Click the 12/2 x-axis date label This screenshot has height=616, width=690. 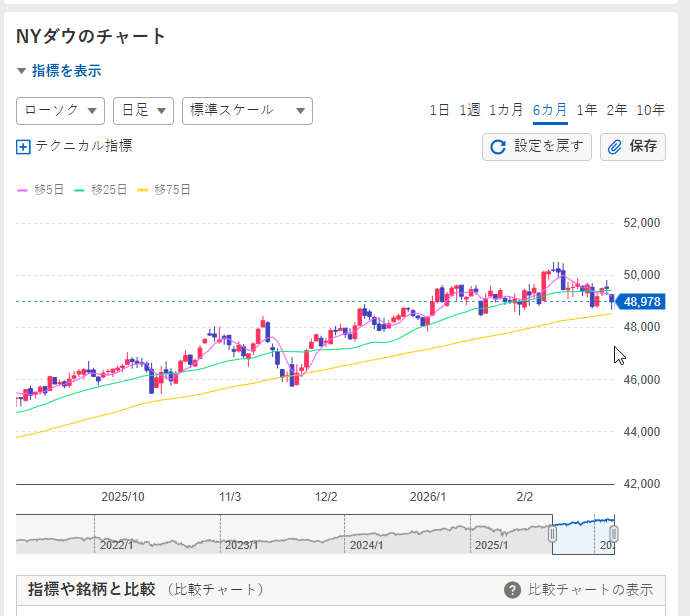point(326,497)
